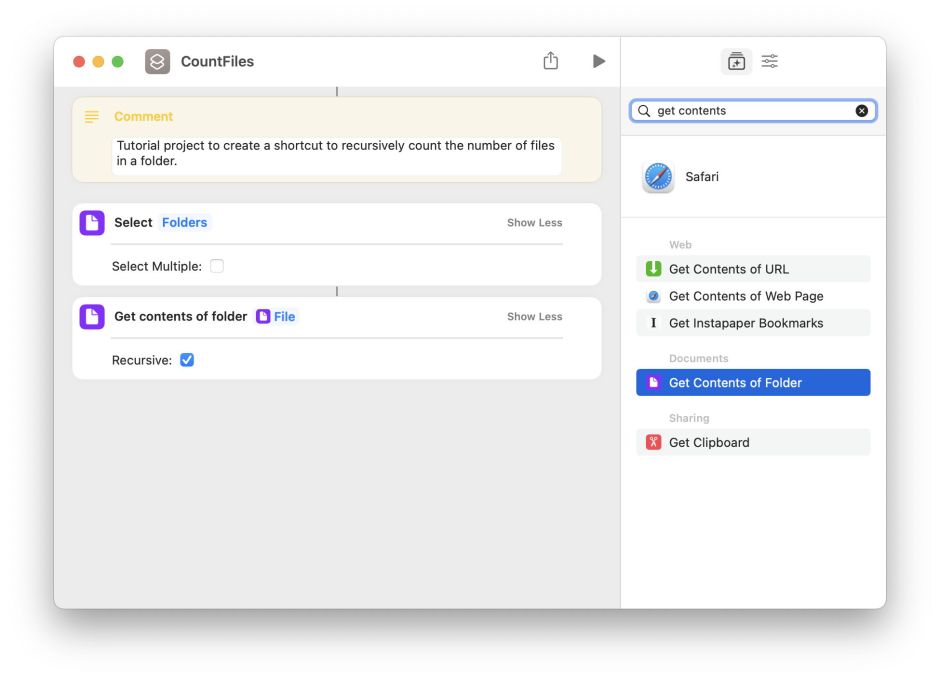Click the File variable token
The width and height of the screenshot is (940, 680).
coord(279,316)
